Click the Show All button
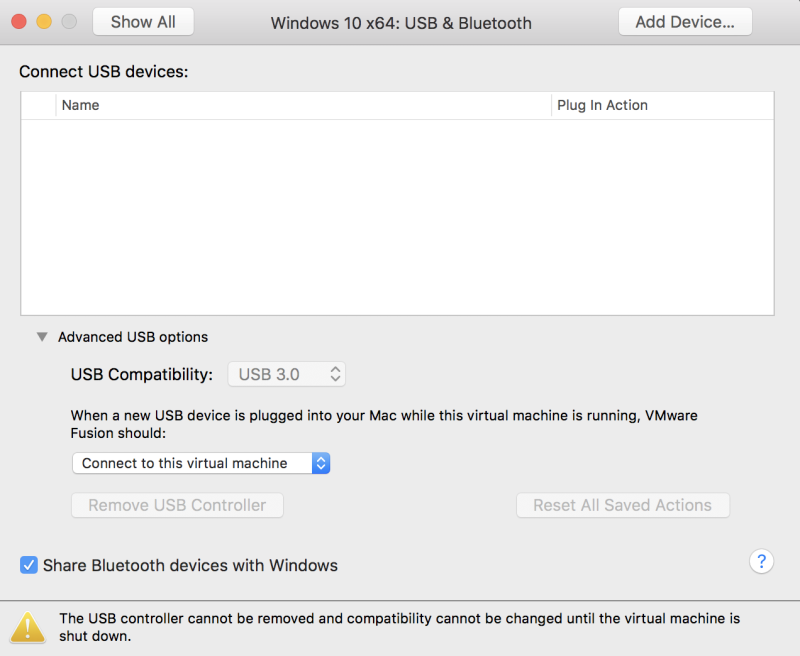The width and height of the screenshot is (800, 656). coord(143,22)
